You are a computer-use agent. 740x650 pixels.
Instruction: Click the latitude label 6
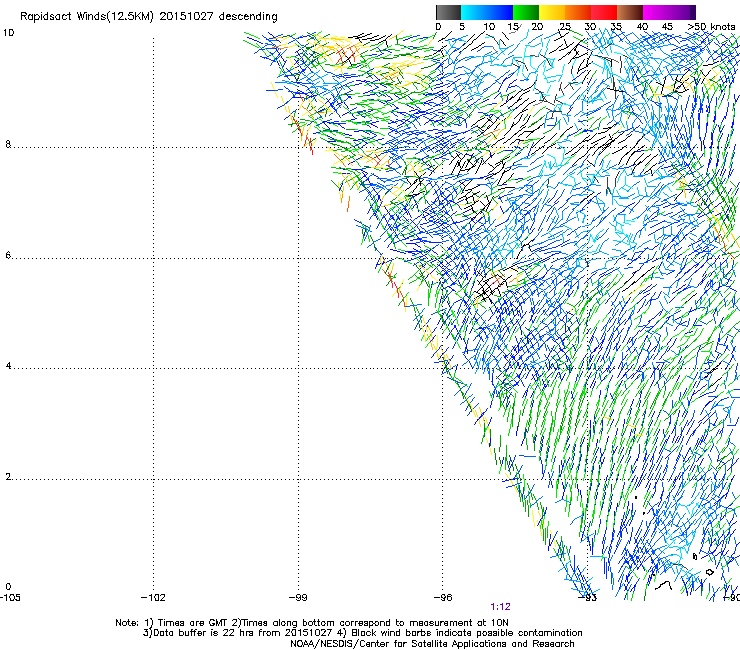click(8, 255)
